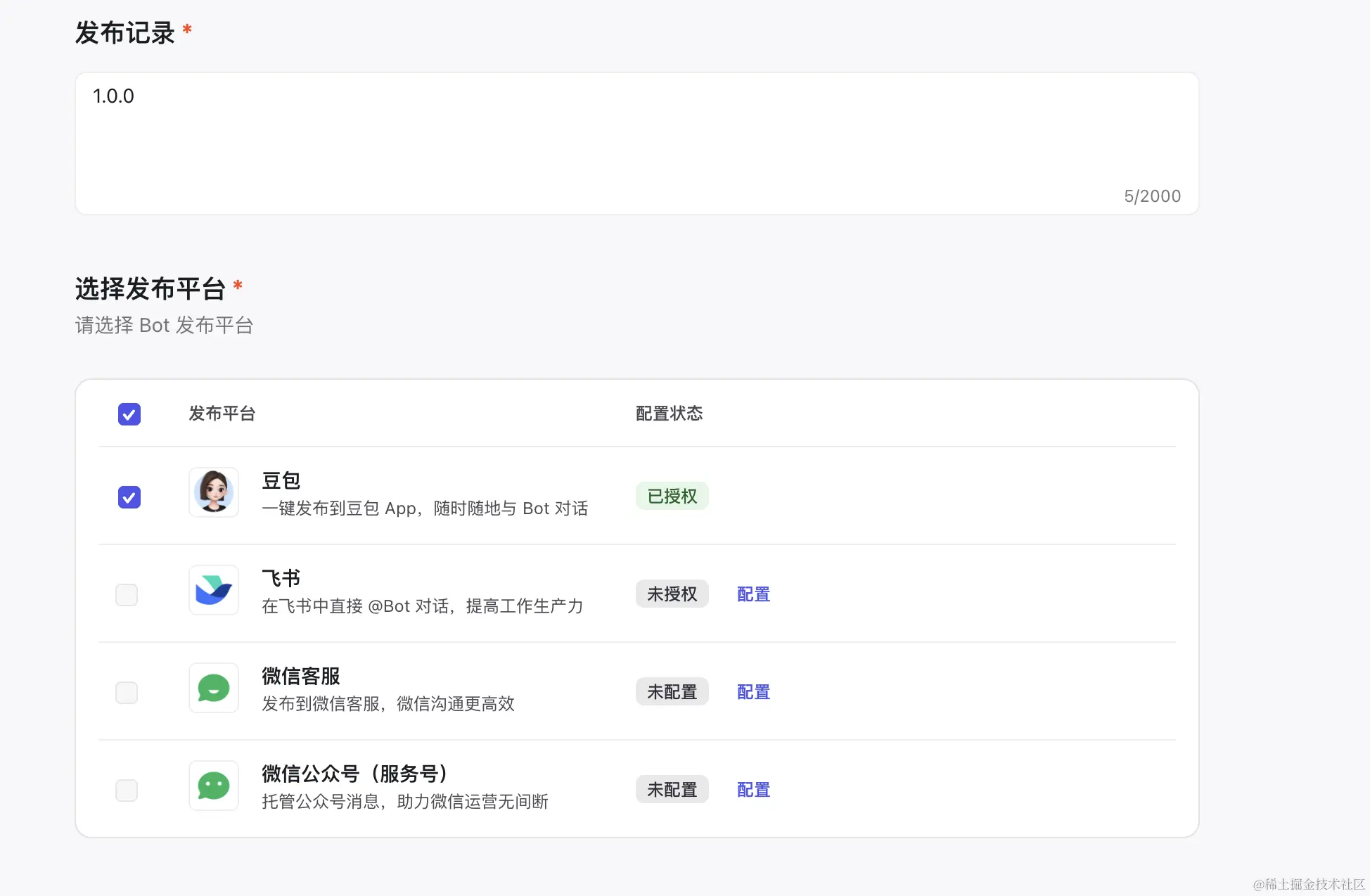The width and height of the screenshot is (1370, 896).
Task: Click the 发布平台 column header
Action: (222, 414)
